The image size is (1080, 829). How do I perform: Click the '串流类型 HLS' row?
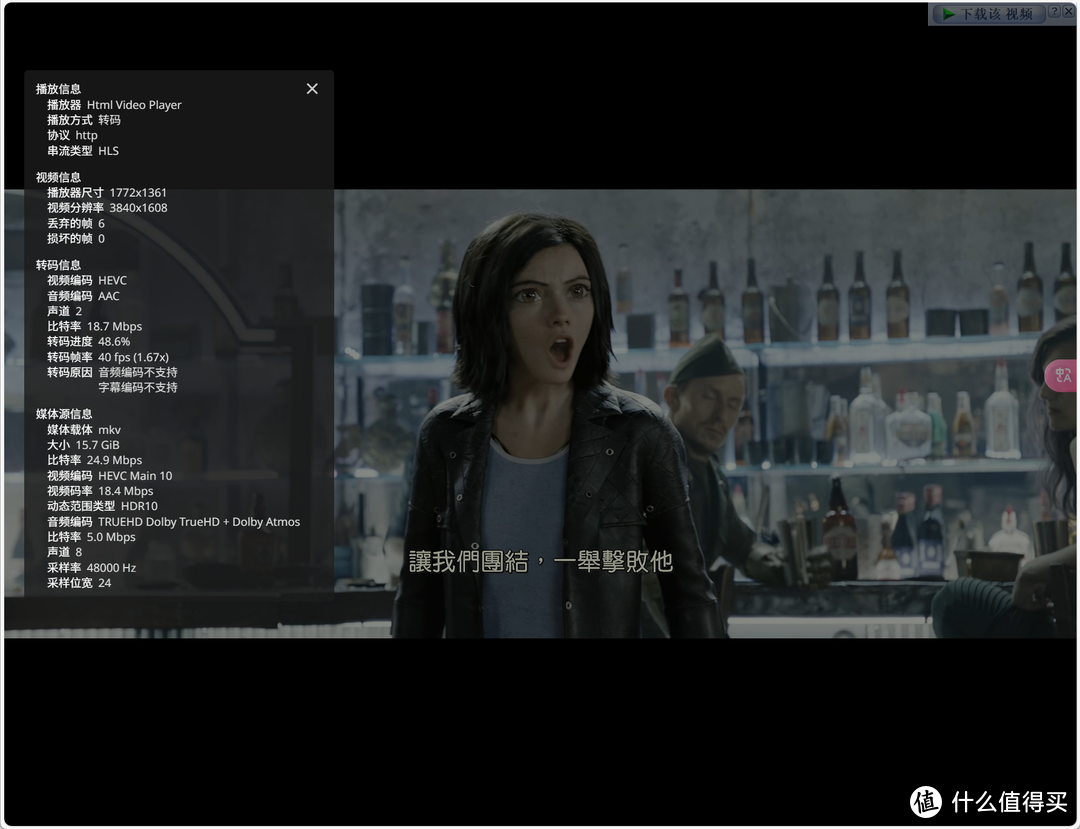click(x=83, y=151)
